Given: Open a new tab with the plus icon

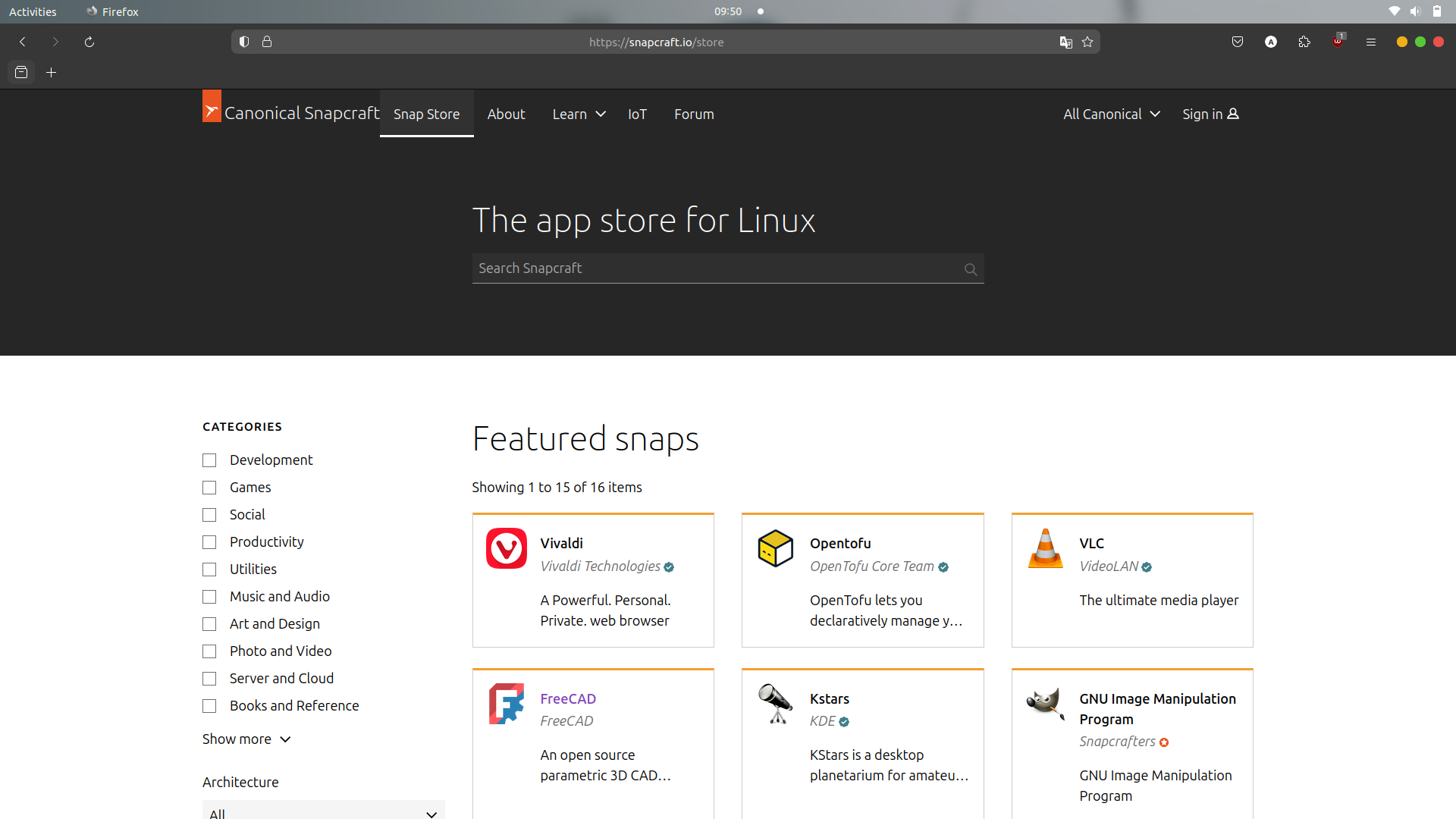Looking at the screenshot, I should pos(52,72).
